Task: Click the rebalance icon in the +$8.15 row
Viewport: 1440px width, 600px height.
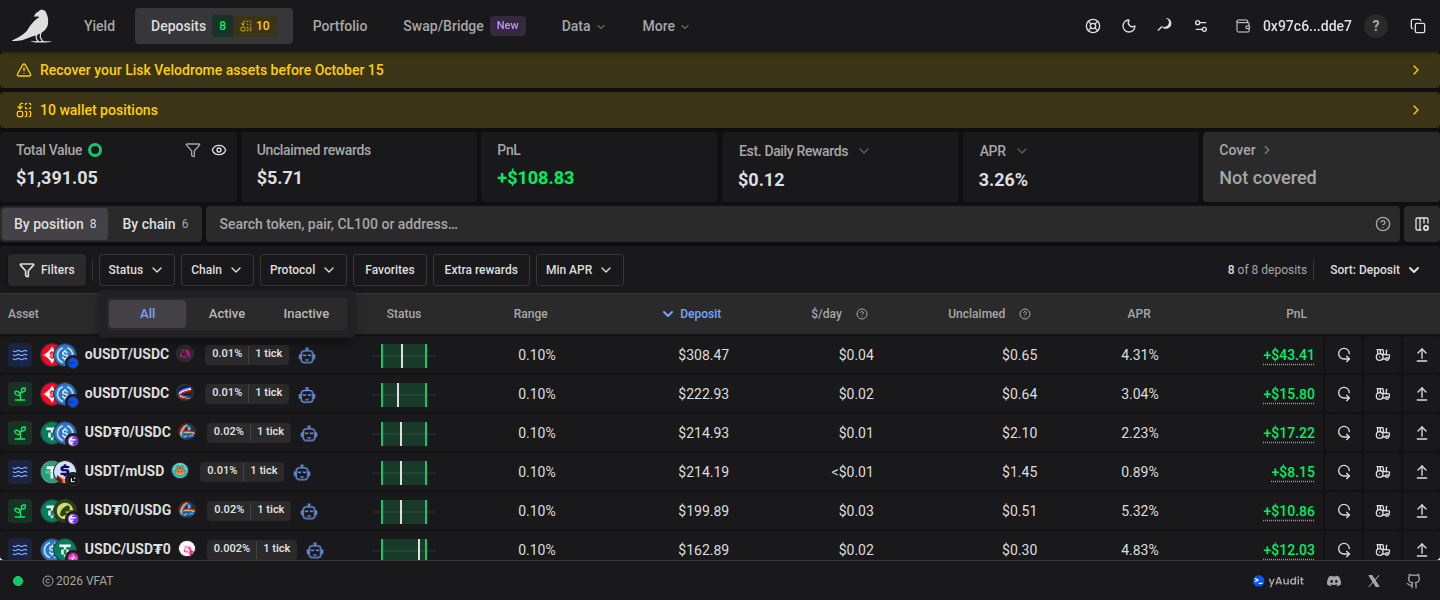Action: point(1344,472)
